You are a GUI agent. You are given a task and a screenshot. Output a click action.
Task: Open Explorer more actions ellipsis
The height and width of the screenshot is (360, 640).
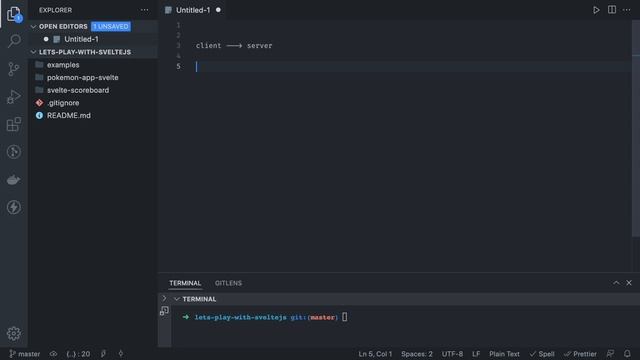[144, 10]
